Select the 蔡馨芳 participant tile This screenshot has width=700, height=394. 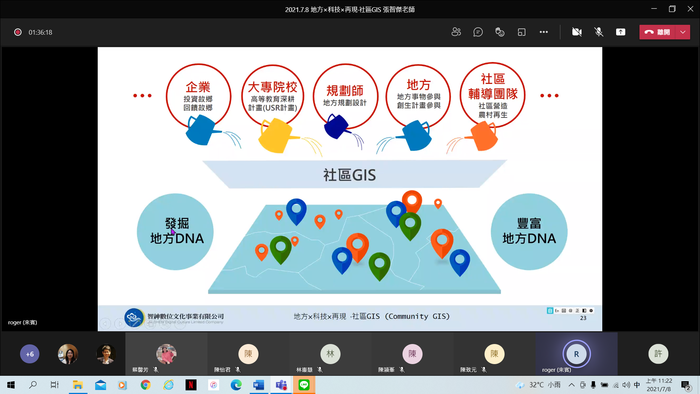pyautogui.click(x=166, y=354)
